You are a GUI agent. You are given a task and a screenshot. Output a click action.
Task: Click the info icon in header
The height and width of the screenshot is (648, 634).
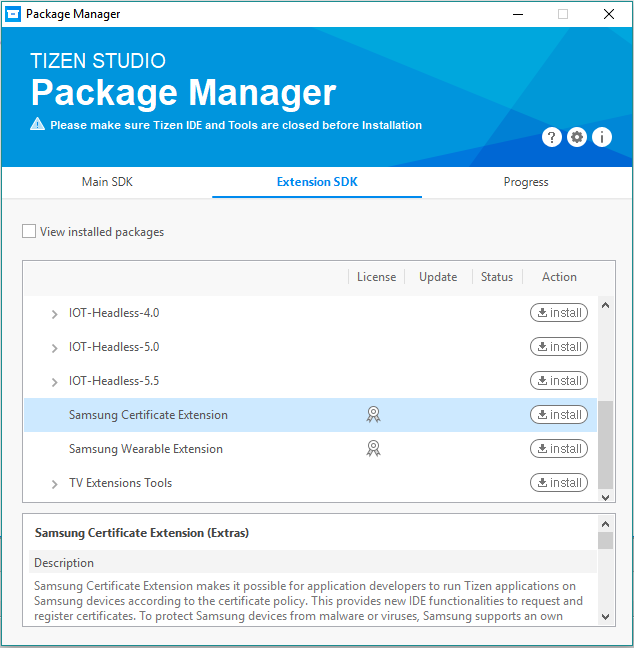tap(602, 137)
